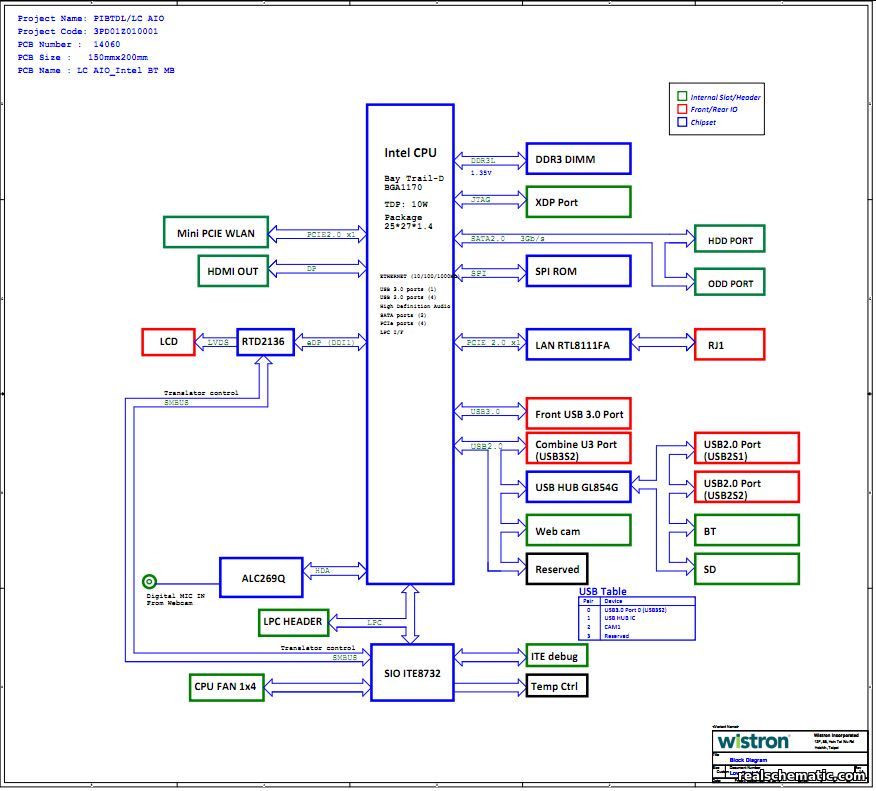Click the XDP Port block
876x791 pixels.
(578, 202)
